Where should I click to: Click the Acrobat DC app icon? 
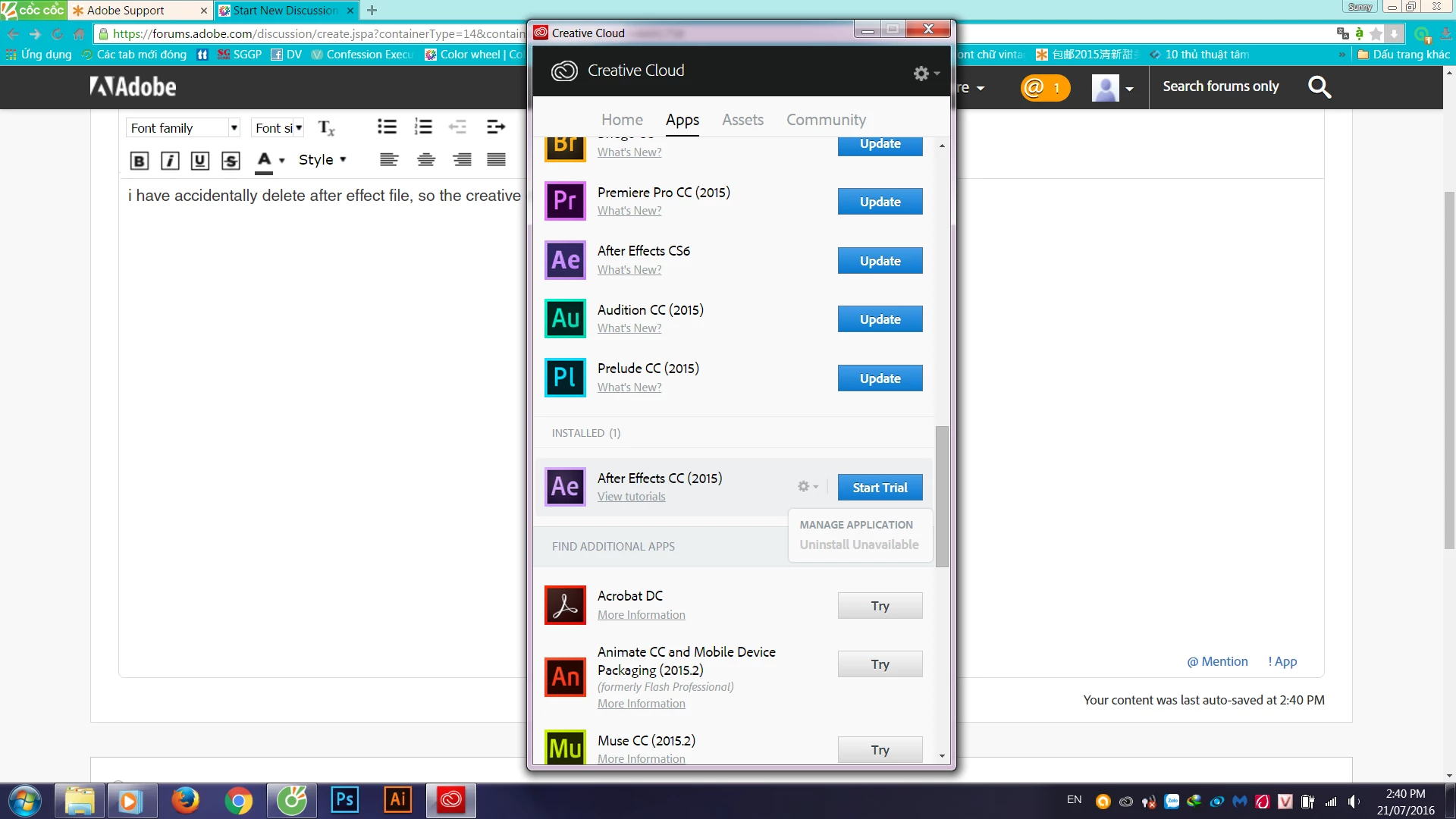(x=565, y=605)
